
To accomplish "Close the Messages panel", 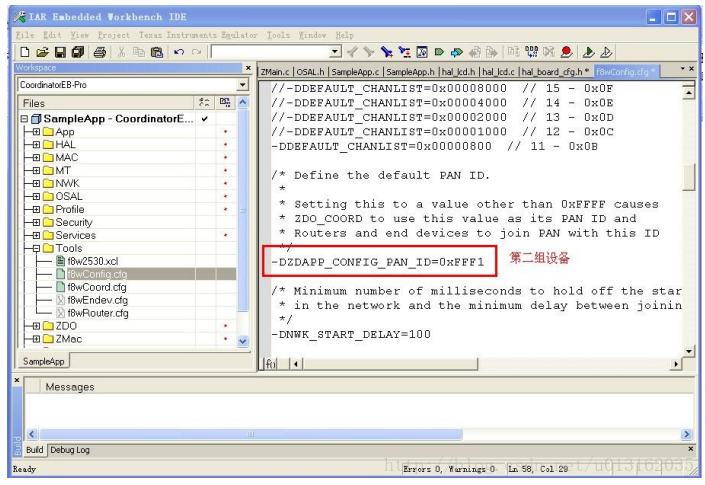I will pos(17,380).
